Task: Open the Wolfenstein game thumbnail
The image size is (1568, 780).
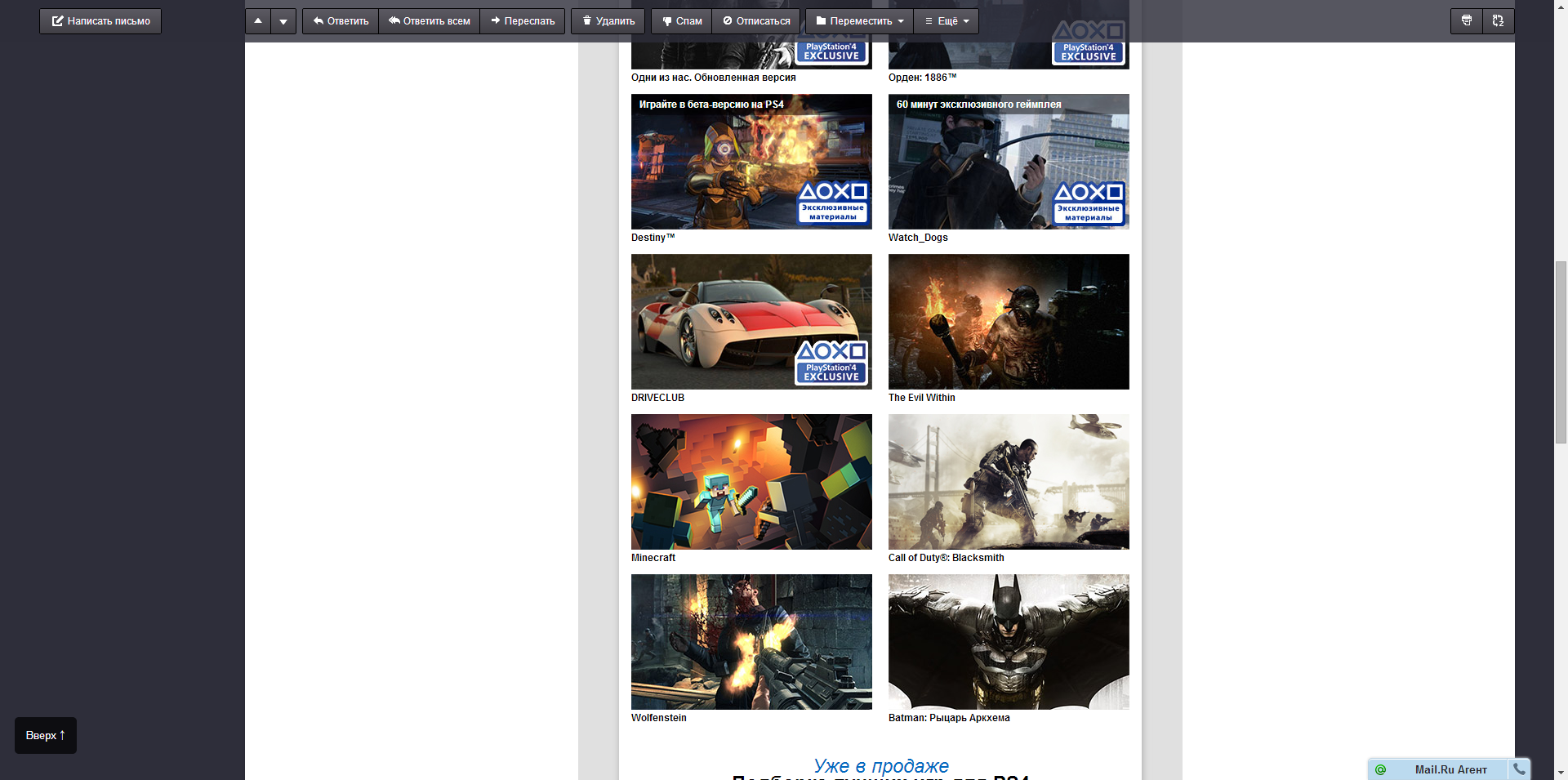Action: click(751, 642)
